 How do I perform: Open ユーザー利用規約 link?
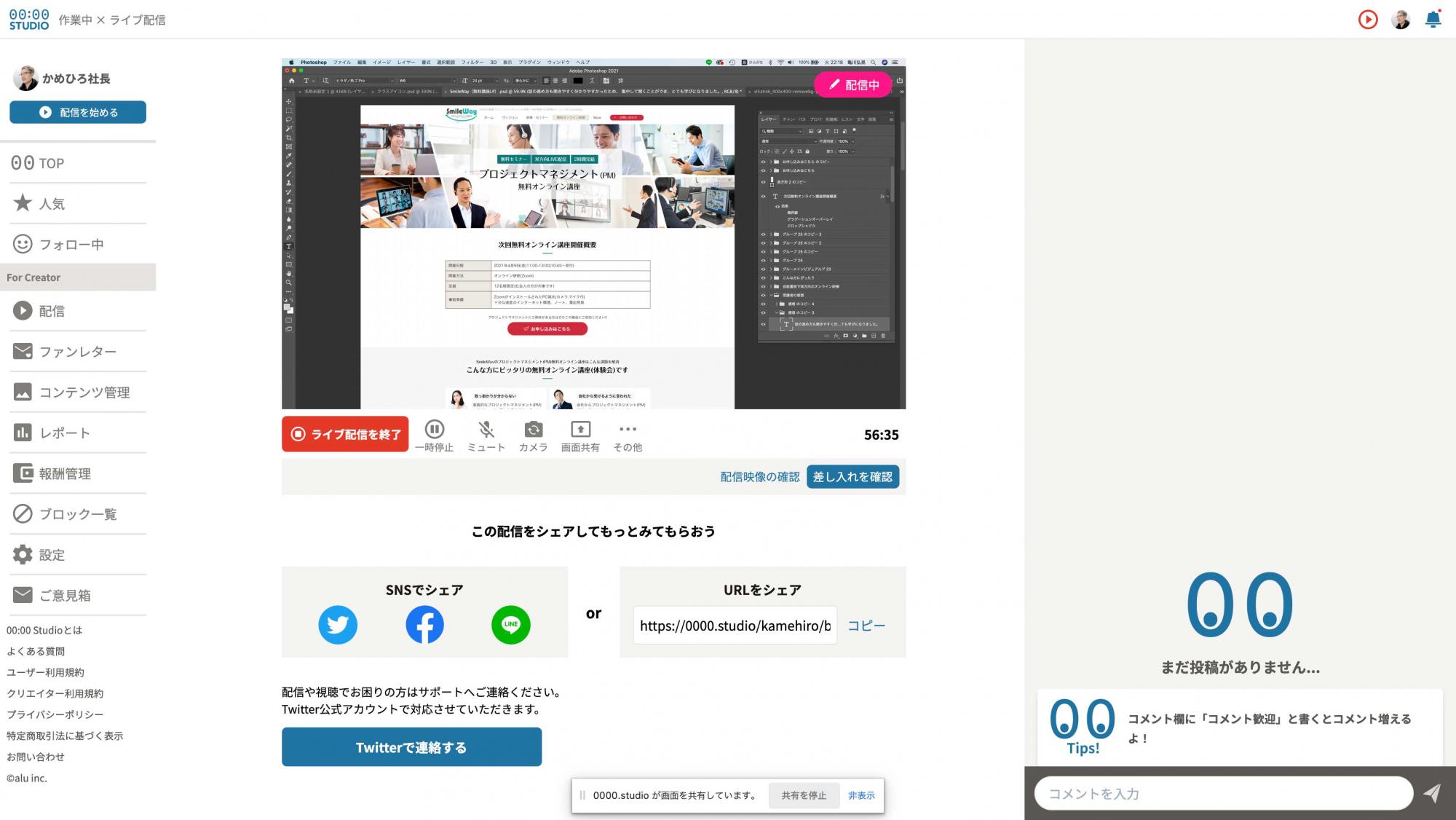click(x=45, y=672)
